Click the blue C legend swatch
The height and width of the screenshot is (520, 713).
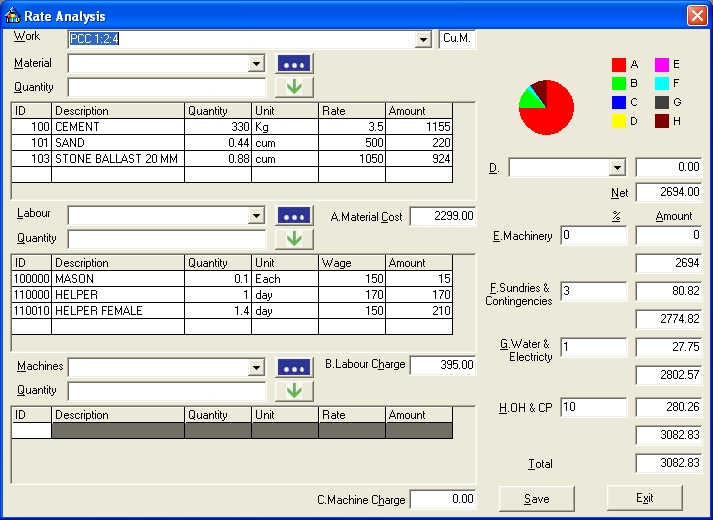click(619, 102)
